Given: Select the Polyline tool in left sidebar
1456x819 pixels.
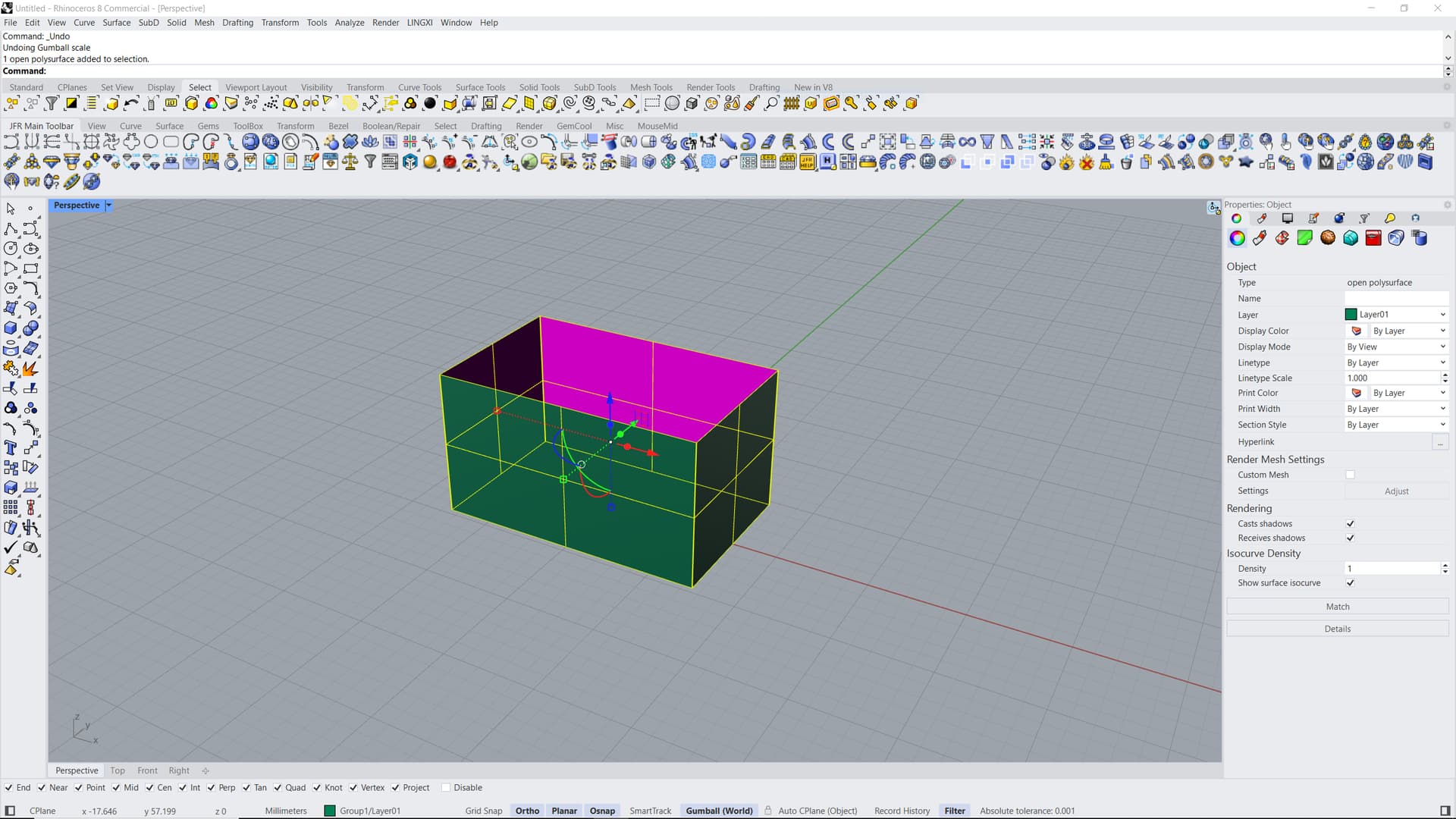Looking at the screenshot, I should [x=11, y=228].
